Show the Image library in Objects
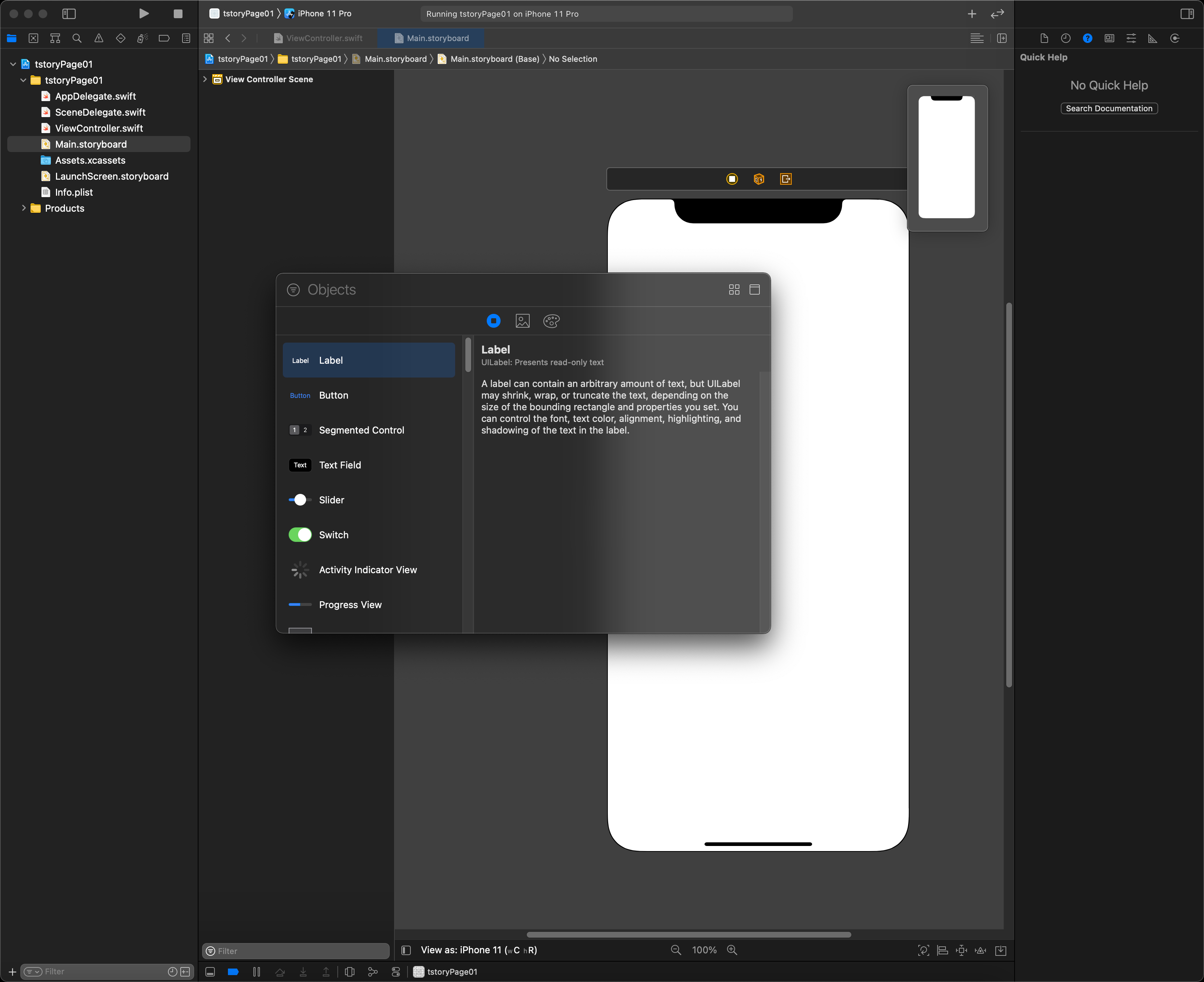The width and height of the screenshot is (1204, 982). click(522, 321)
